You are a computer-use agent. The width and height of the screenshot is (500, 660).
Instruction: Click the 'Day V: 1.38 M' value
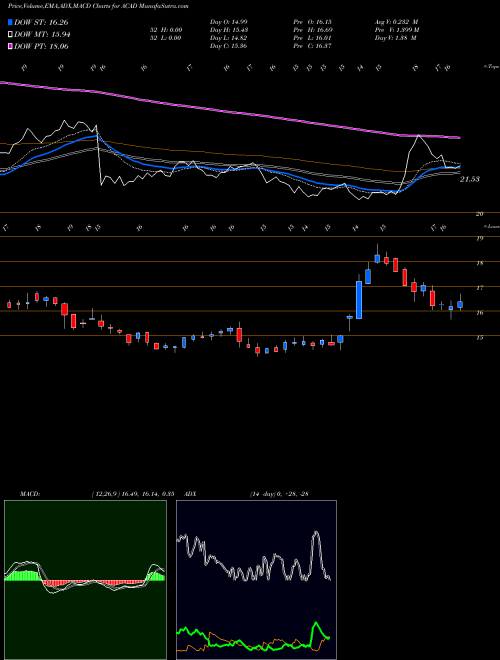[396, 38]
